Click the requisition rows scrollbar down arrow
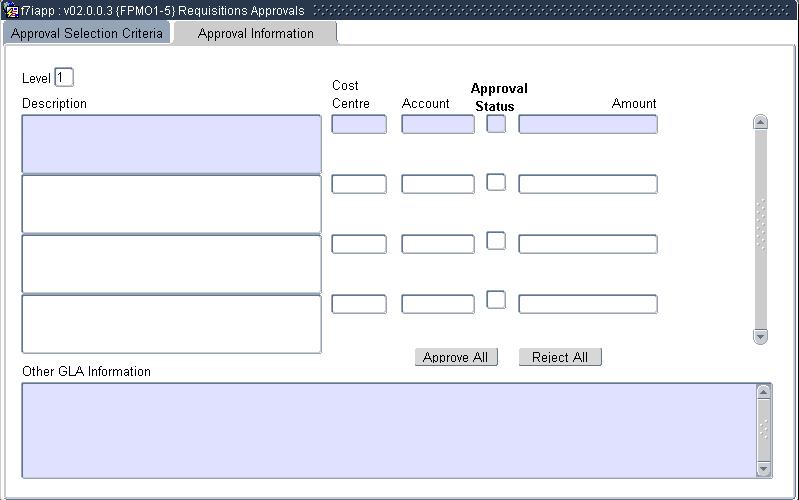 pos(760,336)
